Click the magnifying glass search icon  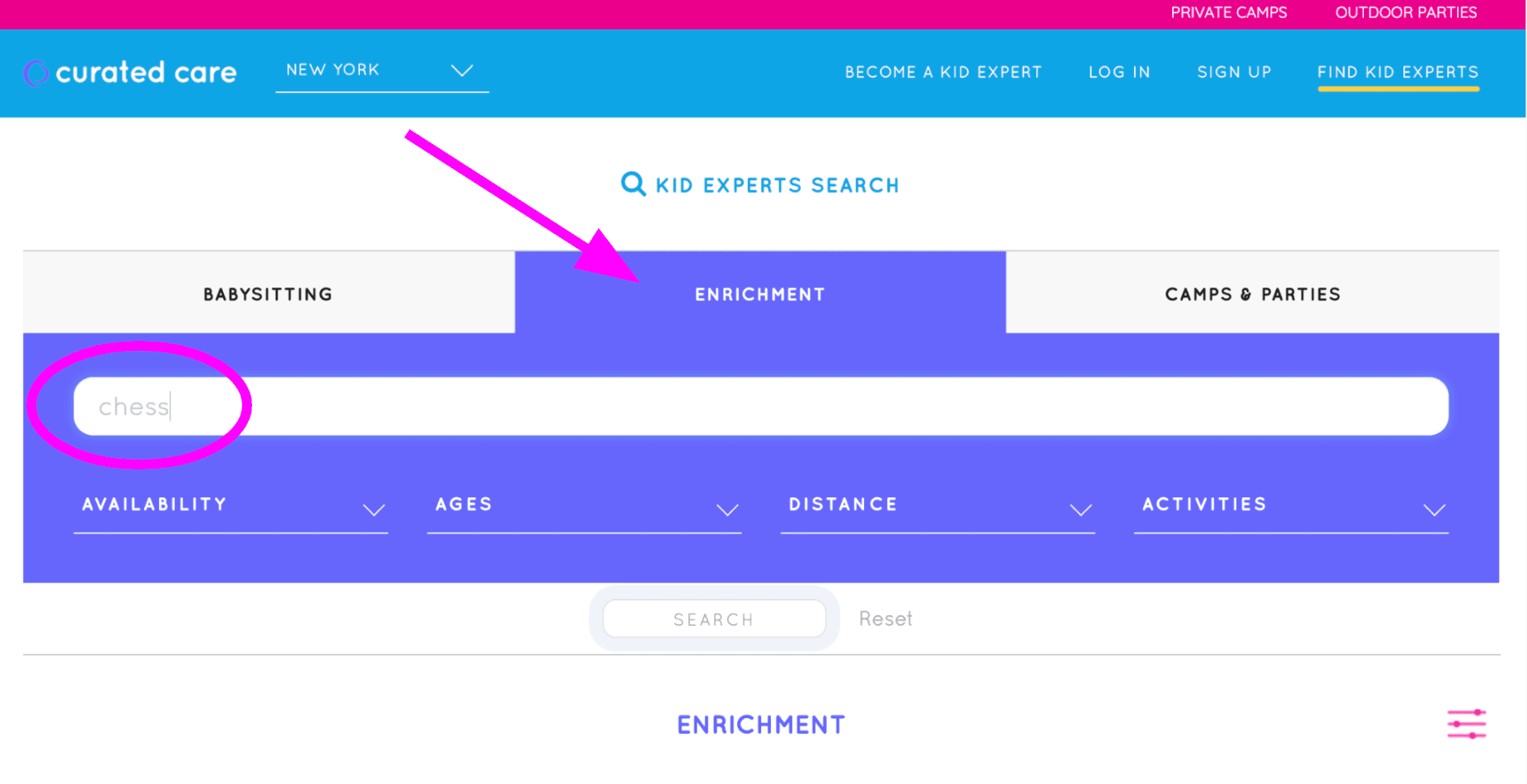click(x=633, y=184)
